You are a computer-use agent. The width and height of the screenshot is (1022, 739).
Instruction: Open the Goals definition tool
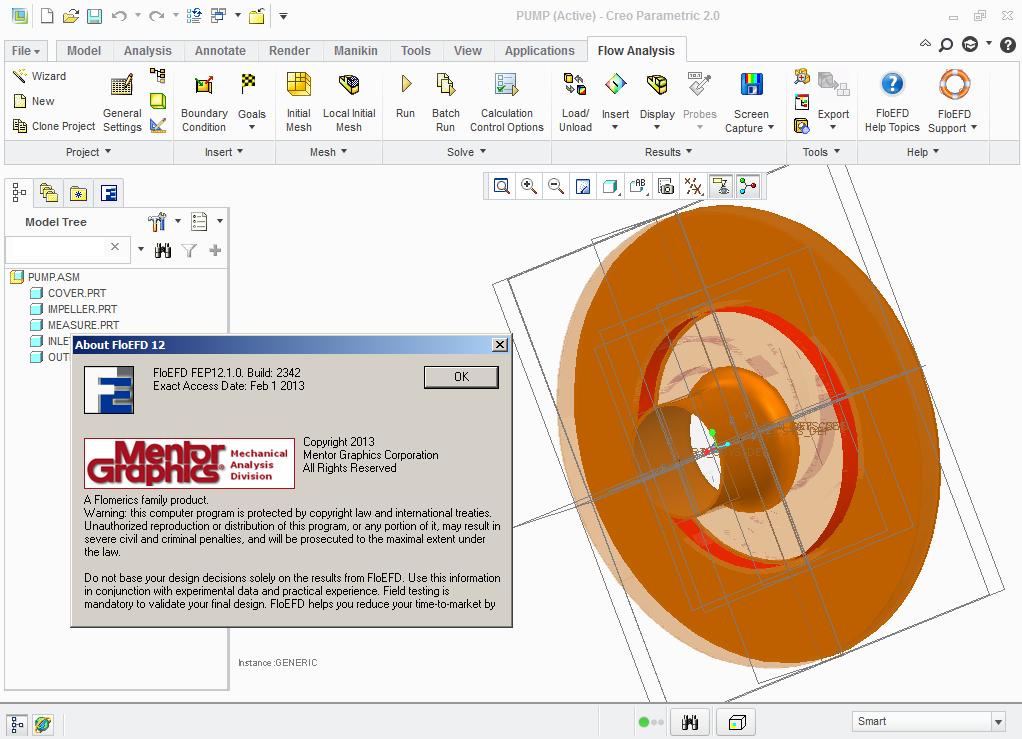[x=251, y=95]
